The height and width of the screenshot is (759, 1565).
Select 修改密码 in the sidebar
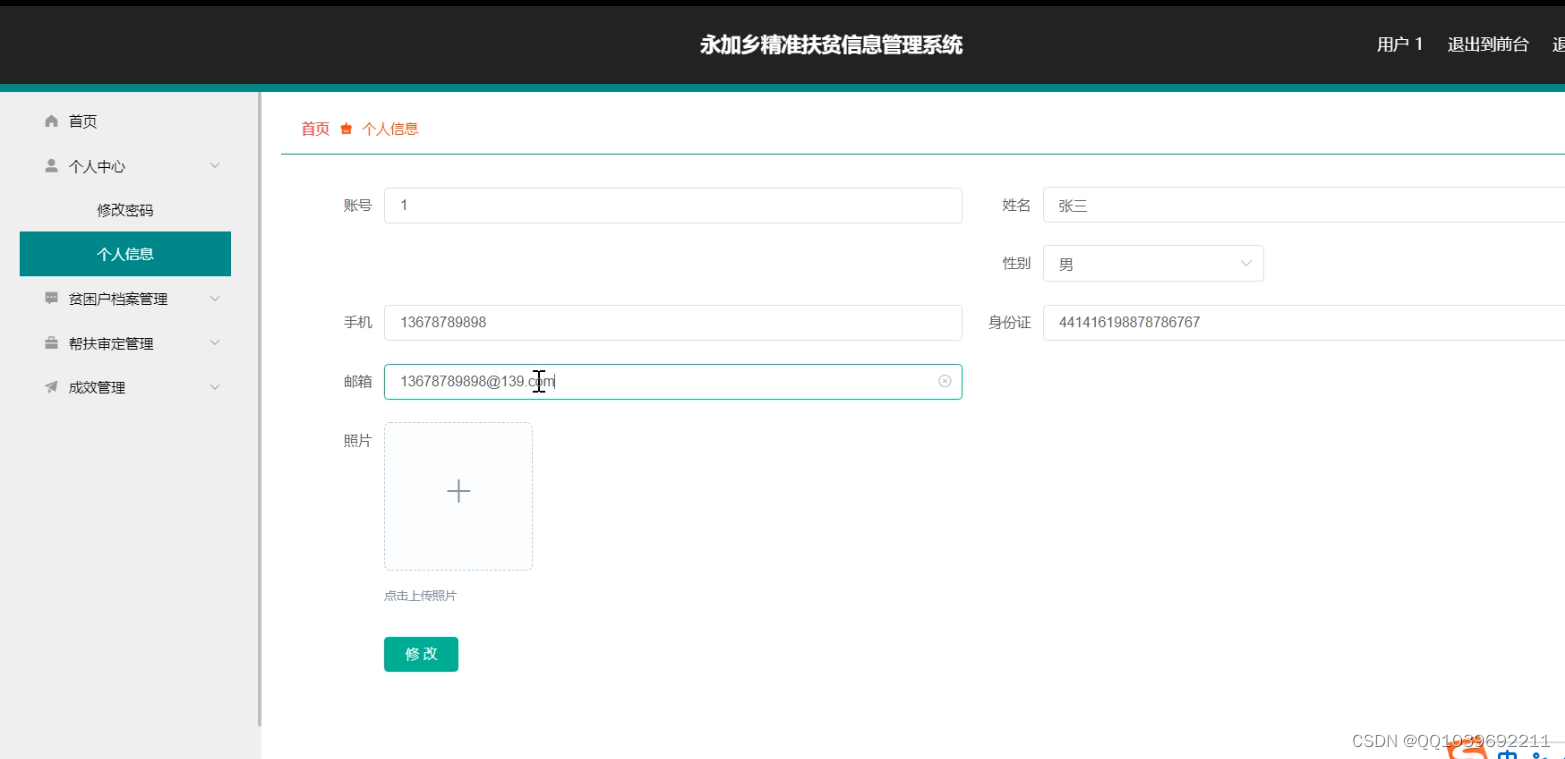[125, 210]
